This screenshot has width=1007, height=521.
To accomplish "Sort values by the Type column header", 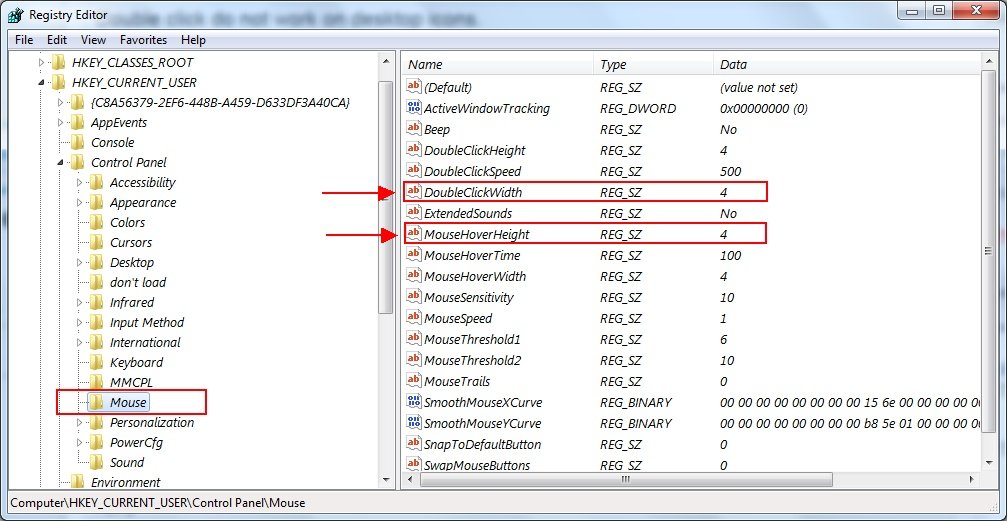I will click(x=653, y=65).
